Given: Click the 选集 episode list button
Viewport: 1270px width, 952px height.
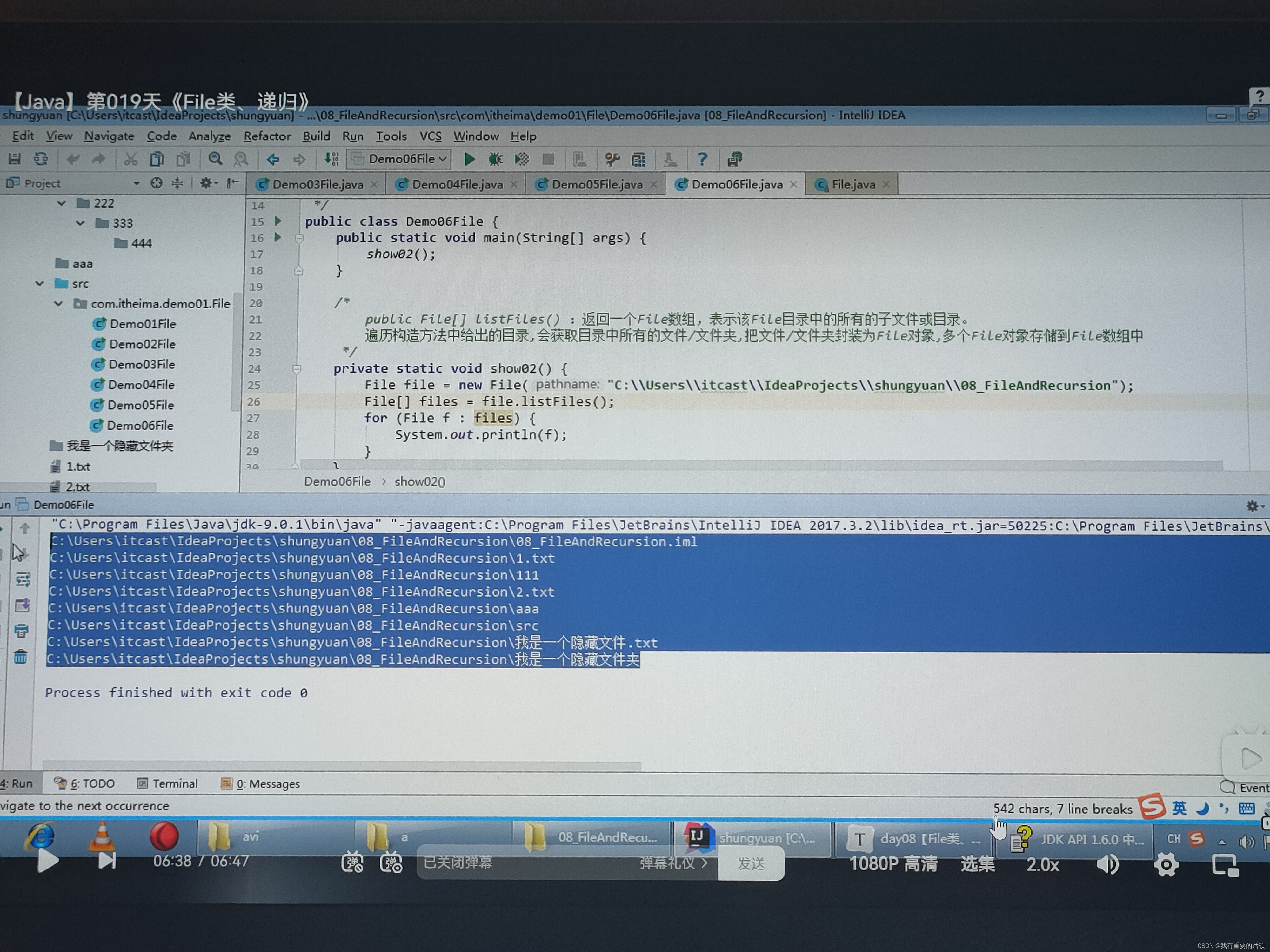Looking at the screenshot, I should click(x=978, y=864).
